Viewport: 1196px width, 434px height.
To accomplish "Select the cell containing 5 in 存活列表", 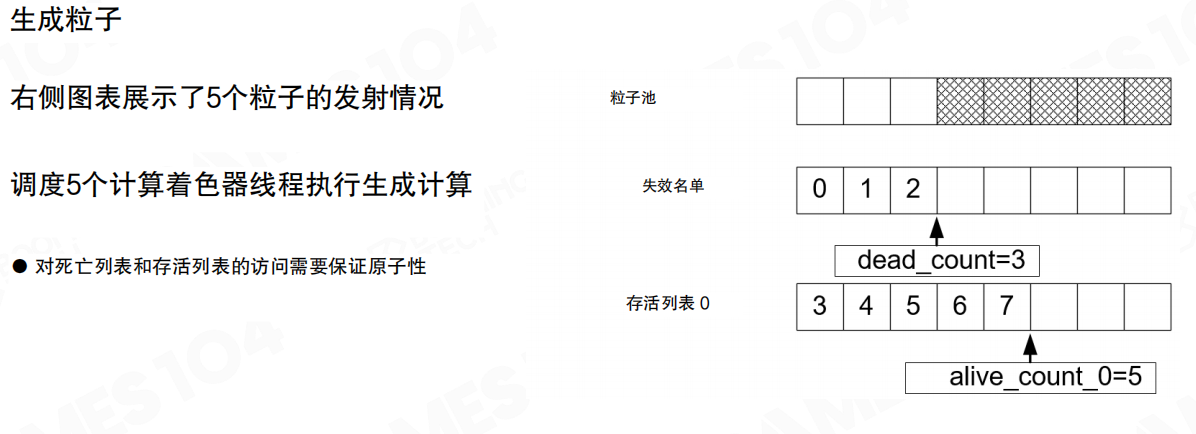I will tap(913, 306).
